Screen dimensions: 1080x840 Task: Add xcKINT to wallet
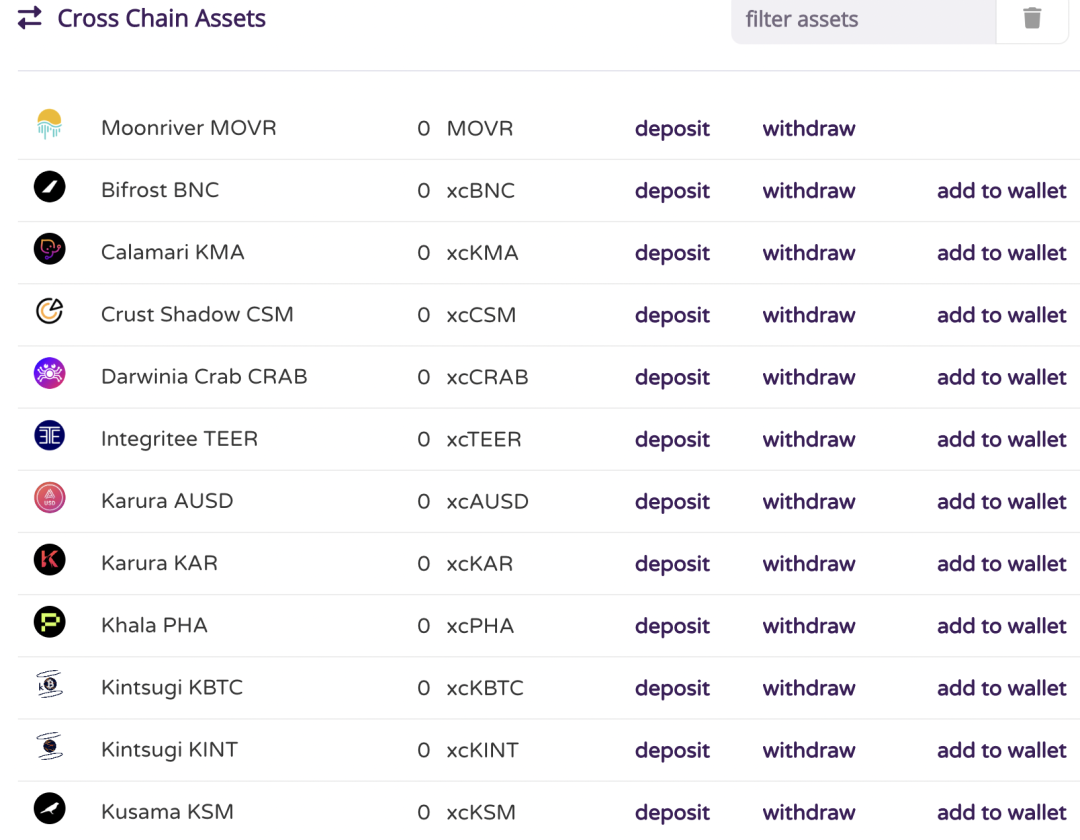coord(1001,750)
